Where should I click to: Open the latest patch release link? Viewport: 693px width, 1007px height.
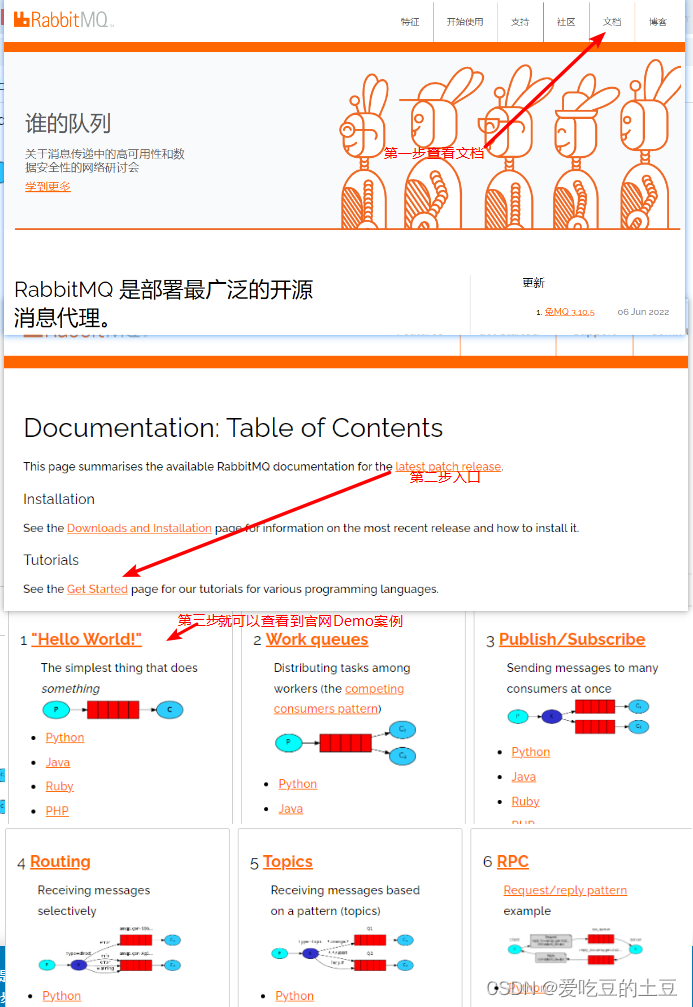(x=448, y=466)
